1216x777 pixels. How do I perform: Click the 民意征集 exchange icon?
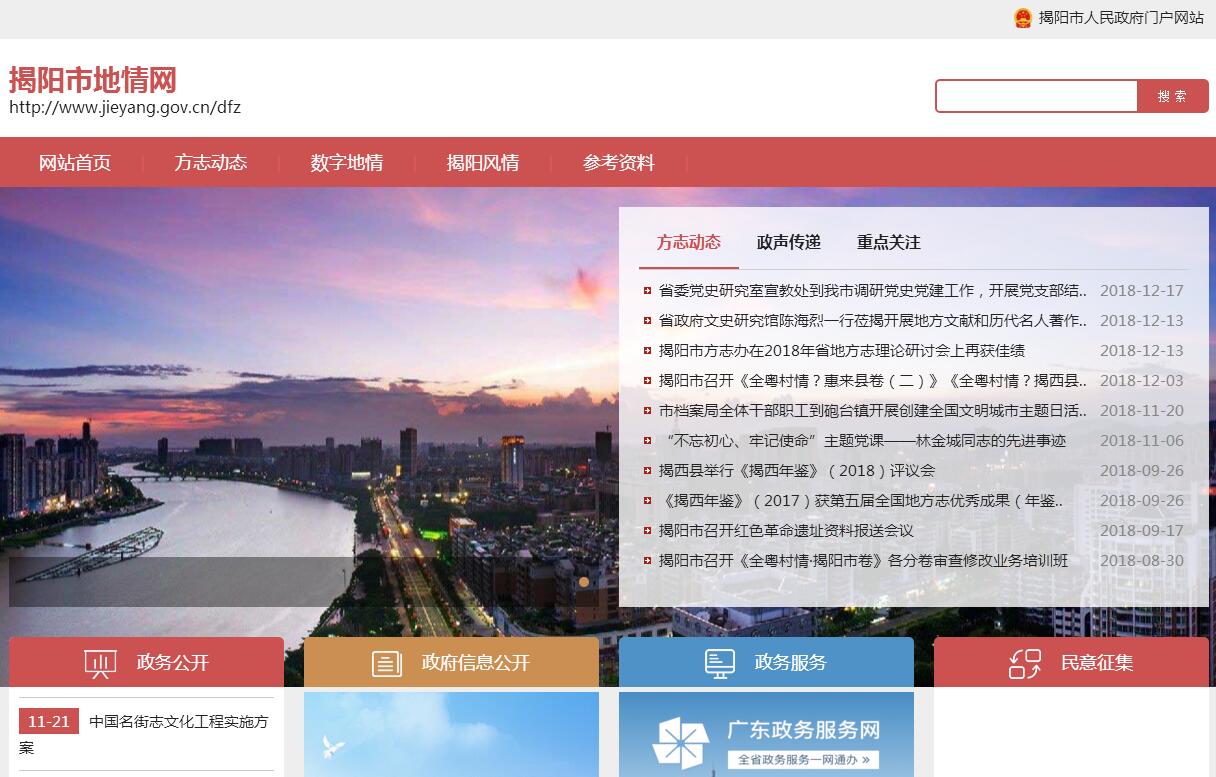pos(1025,663)
